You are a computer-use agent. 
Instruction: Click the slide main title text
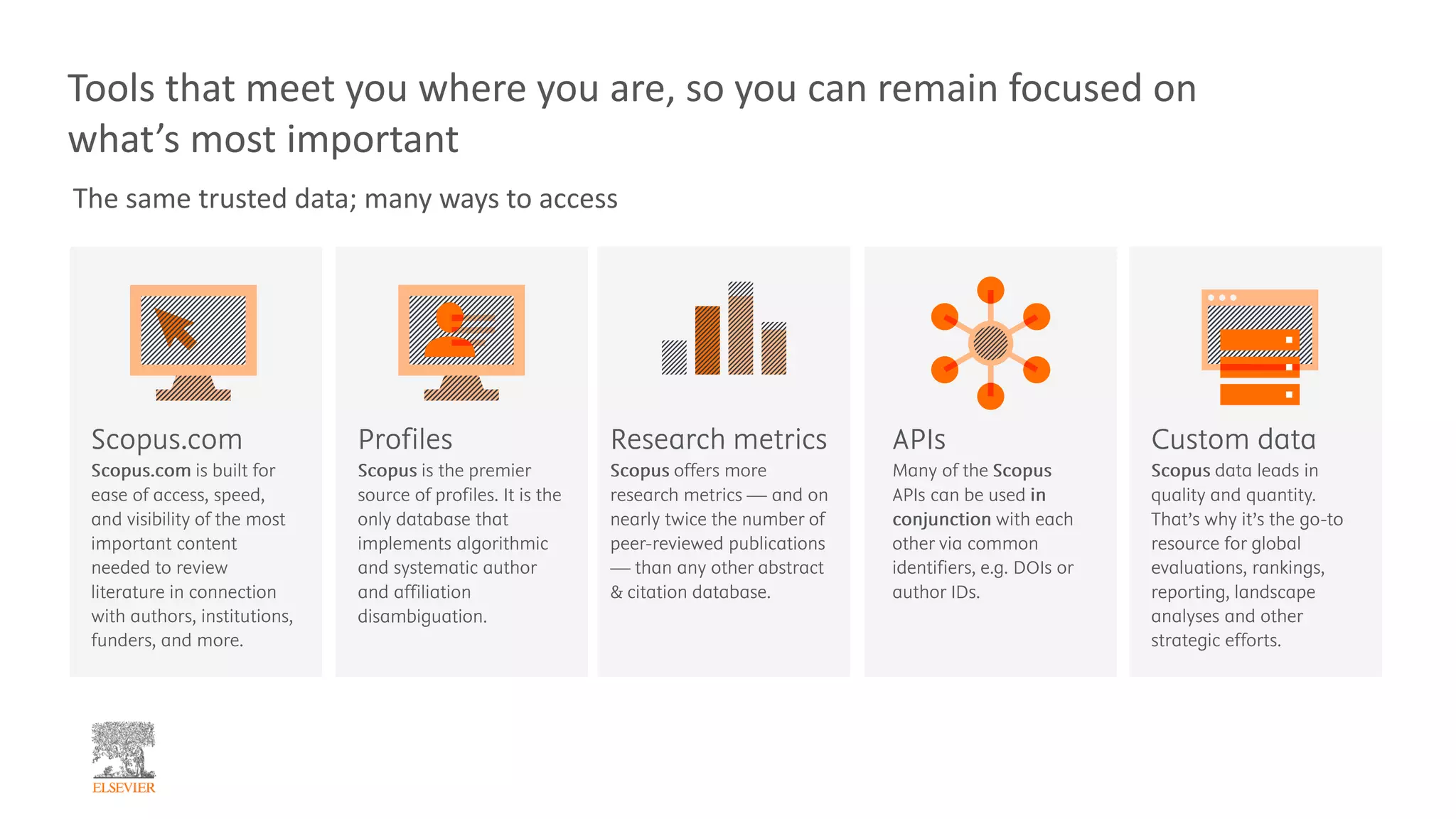(631, 113)
